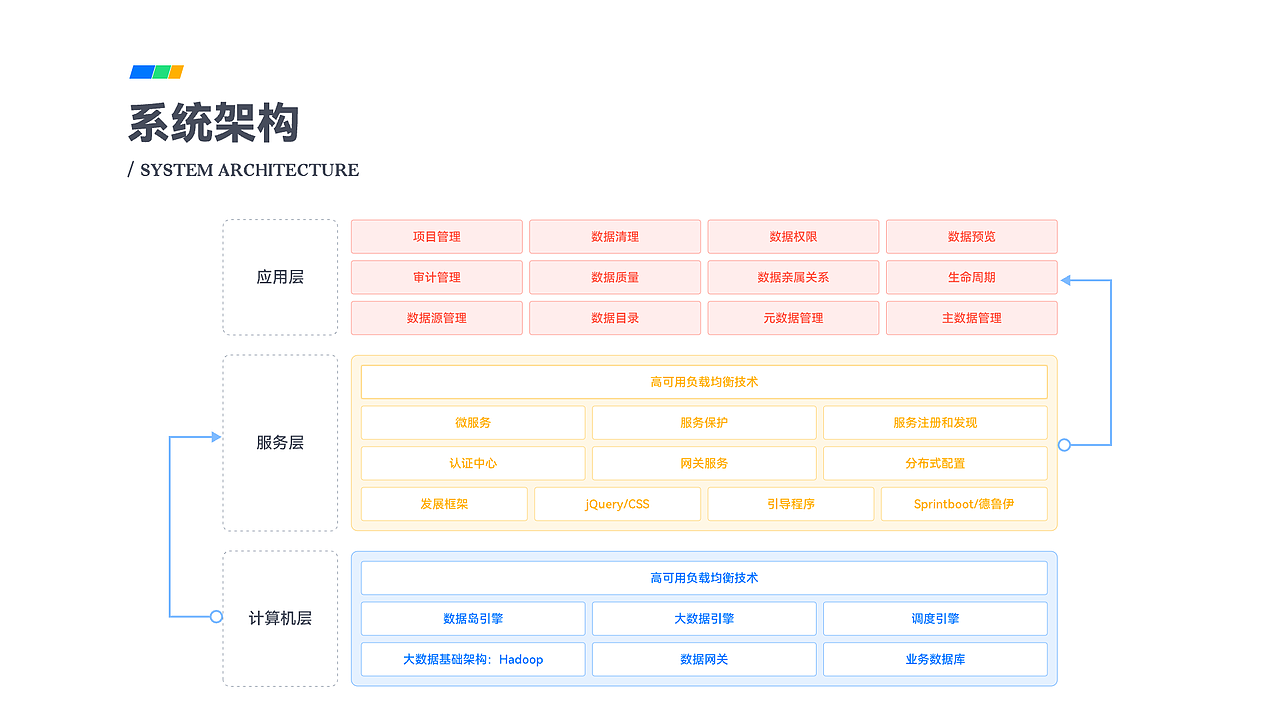The width and height of the screenshot is (1280, 720).
Task: Click the 项目管理 box
Action: 437,237
